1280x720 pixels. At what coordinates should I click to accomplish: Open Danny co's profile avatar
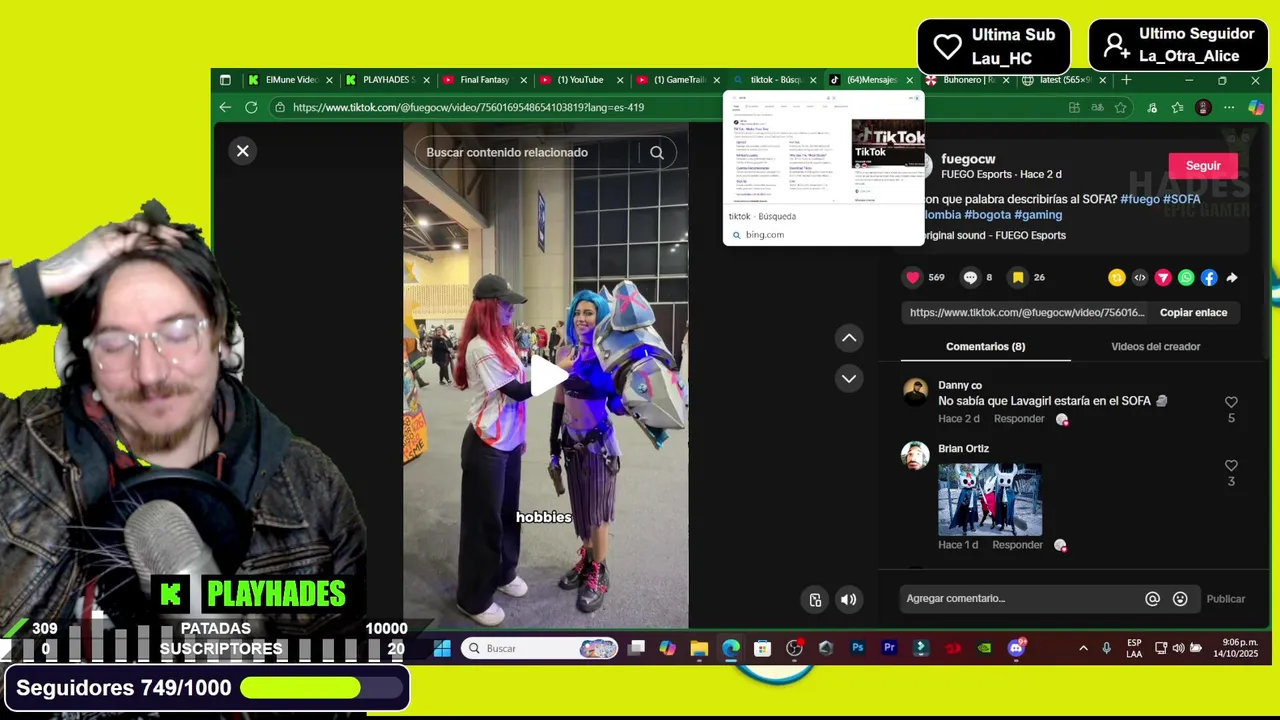[x=915, y=392]
